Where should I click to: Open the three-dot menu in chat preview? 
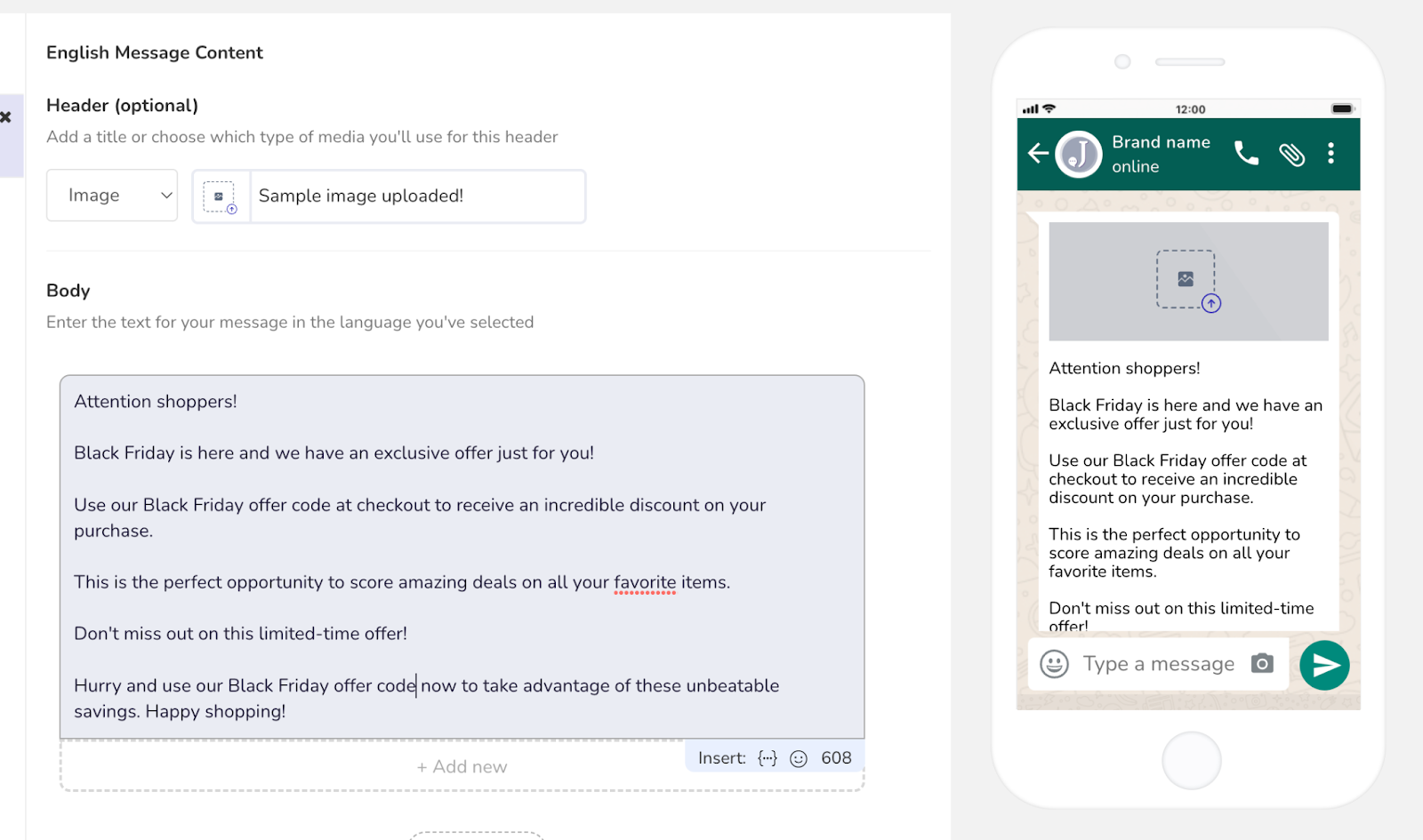coord(1331,154)
